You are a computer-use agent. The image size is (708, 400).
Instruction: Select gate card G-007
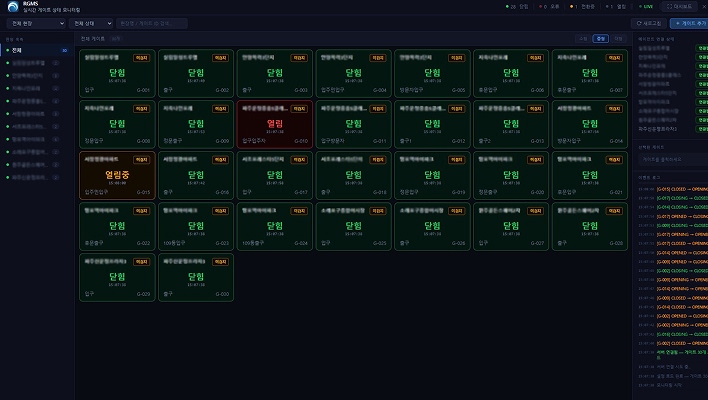pyautogui.click(x=590, y=74)
